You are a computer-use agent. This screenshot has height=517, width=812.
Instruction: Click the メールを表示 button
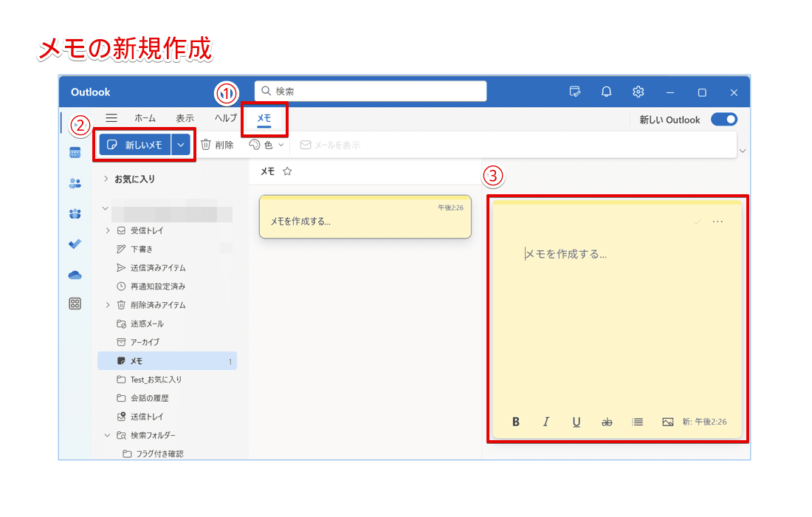(330, 145)
